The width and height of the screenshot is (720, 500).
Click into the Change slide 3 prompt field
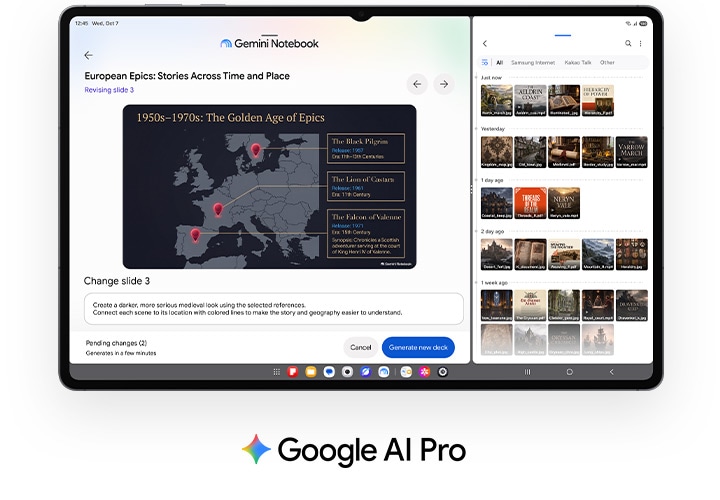coord(274,309)
